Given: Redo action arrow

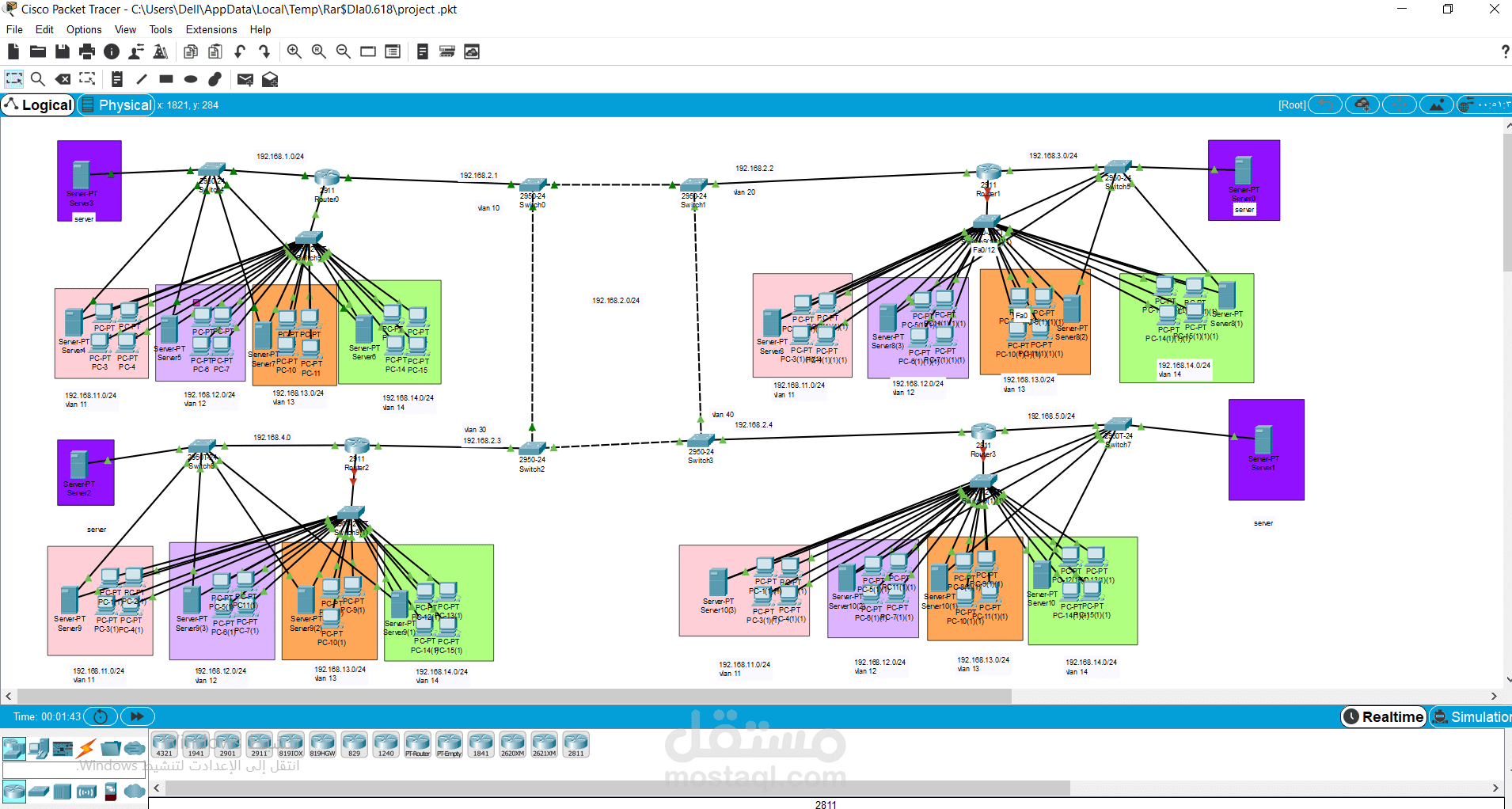Looking at the screenshot, I should click(x=264, y=51).
